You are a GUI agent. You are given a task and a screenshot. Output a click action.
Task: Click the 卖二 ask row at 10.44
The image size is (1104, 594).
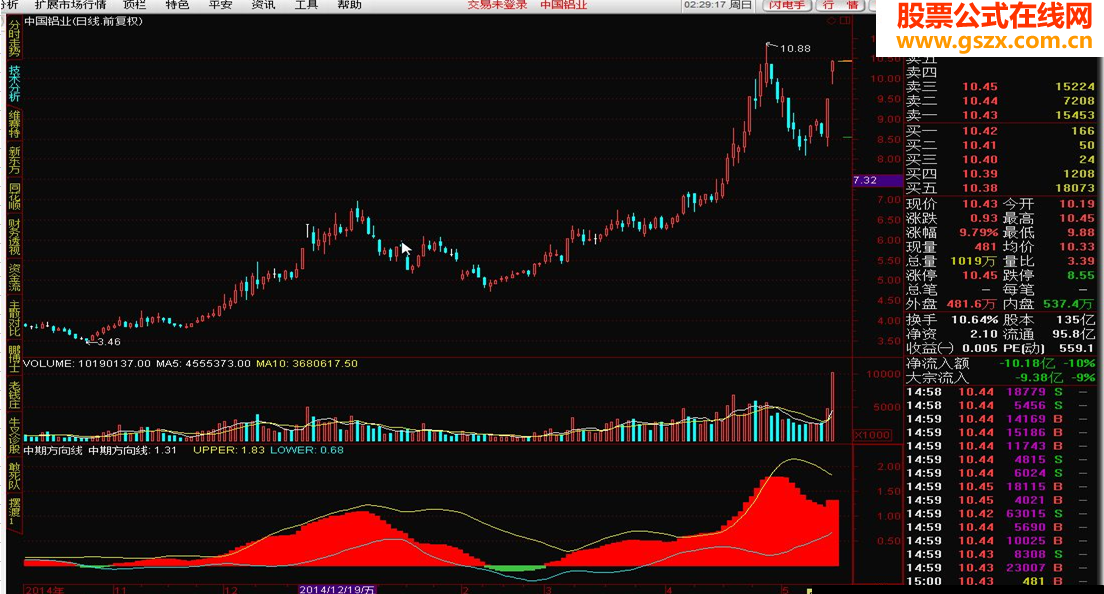1000,101
